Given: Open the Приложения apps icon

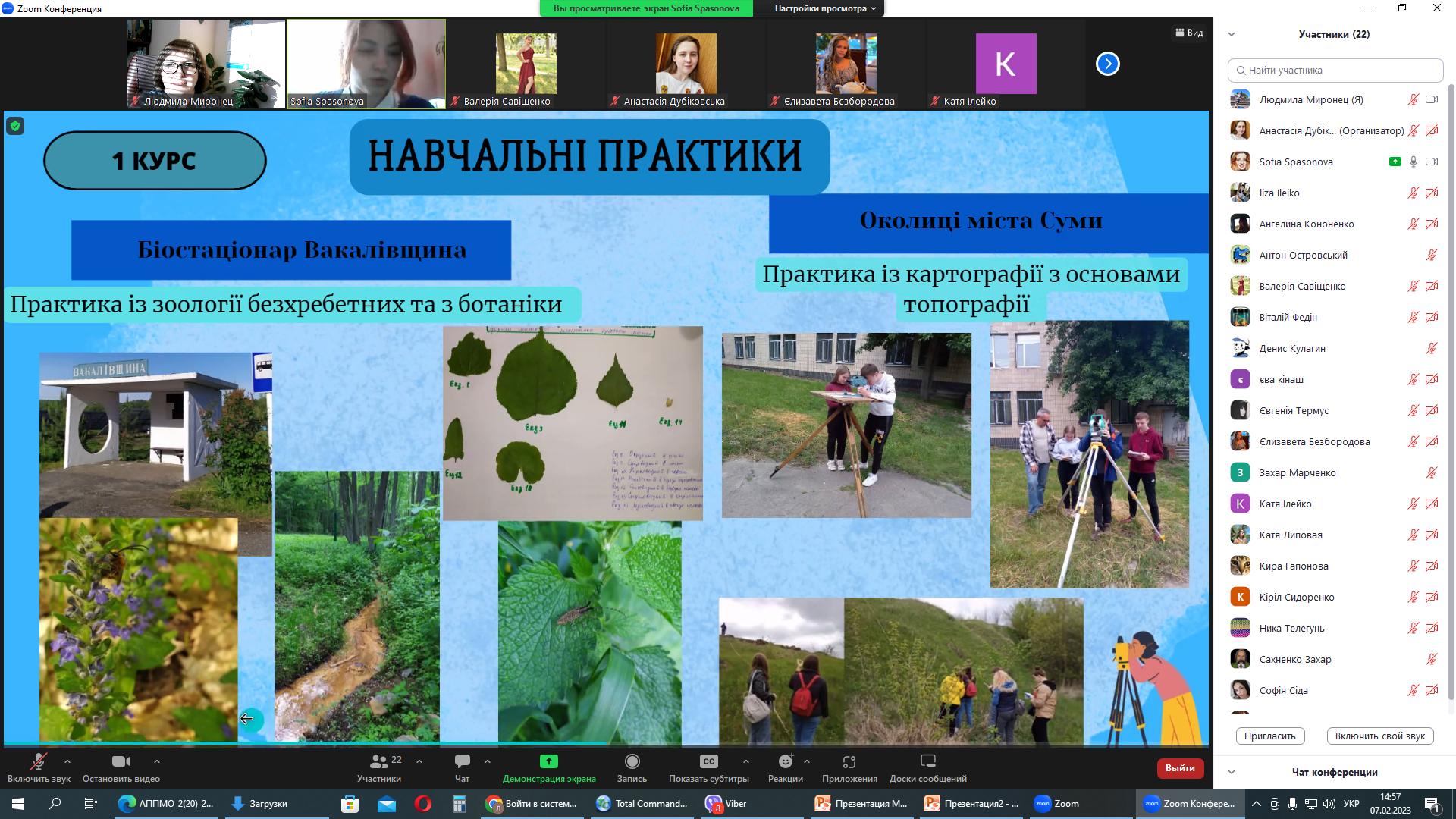Looking at the screenshot, I should 849,761.
